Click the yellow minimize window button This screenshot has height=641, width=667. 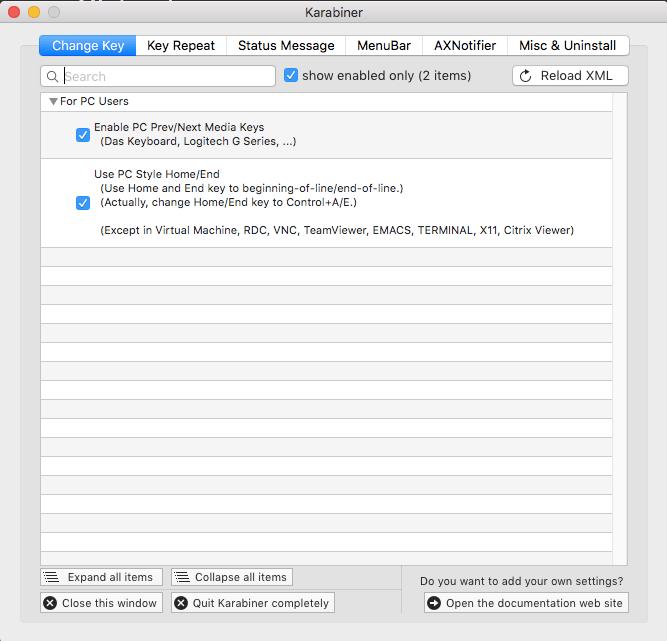point(34,12)
